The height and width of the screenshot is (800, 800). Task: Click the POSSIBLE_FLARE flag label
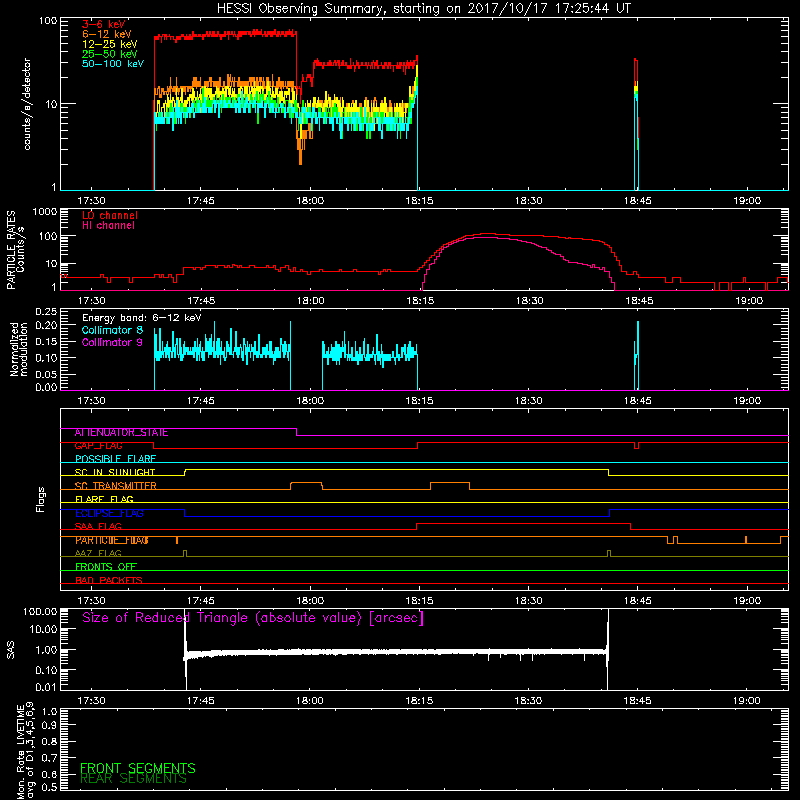pyautogui.click(x=115, y=459)
